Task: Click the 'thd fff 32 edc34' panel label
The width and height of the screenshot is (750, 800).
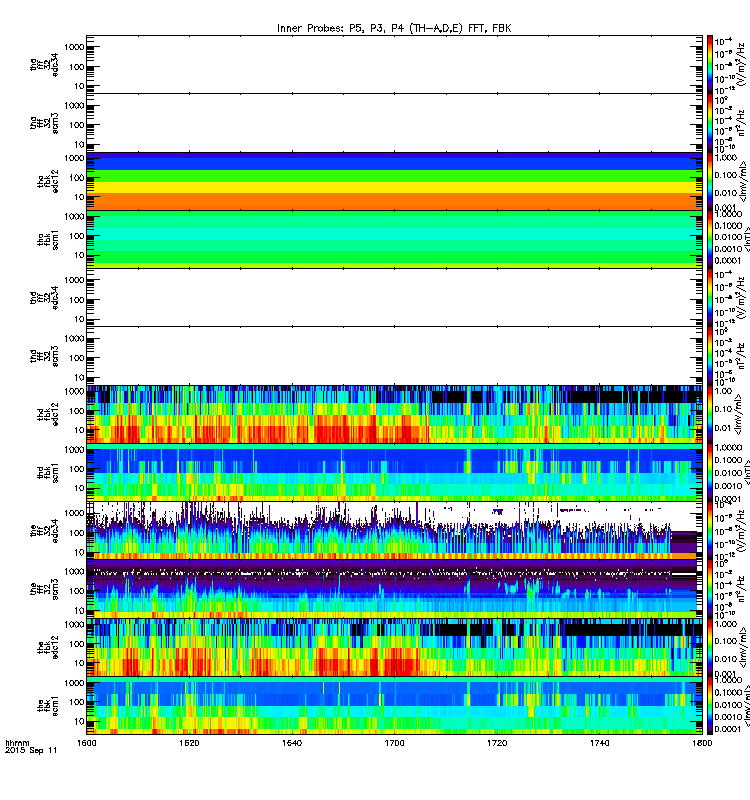Action: 44,297
